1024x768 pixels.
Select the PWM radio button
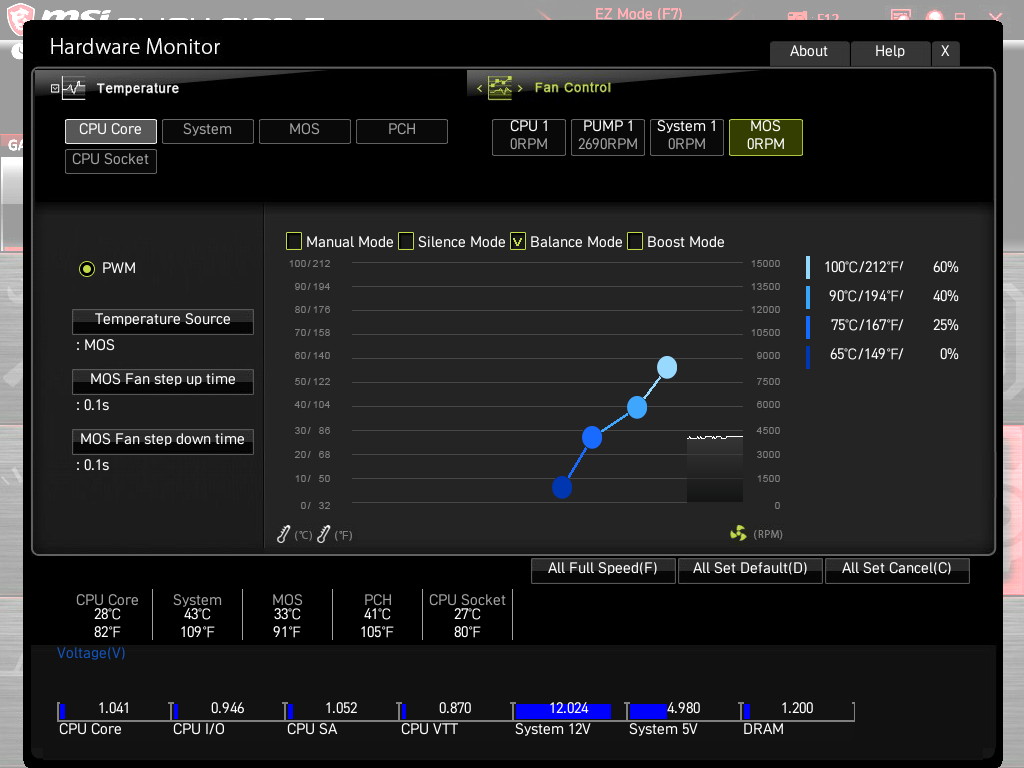87,268
